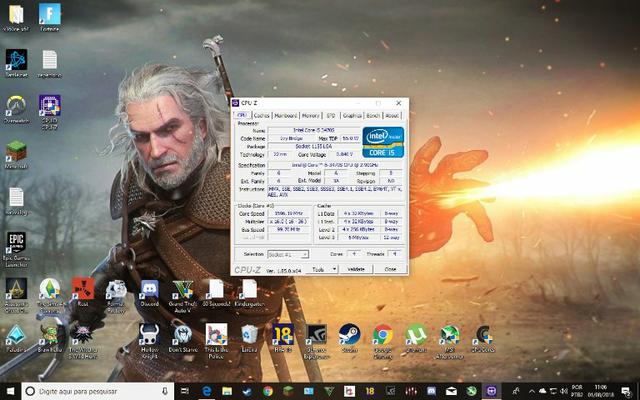This screenshot has height=400, width=640.
Task: Open the Bench tab in CPU-Z
Action: [x=373, y=116]
